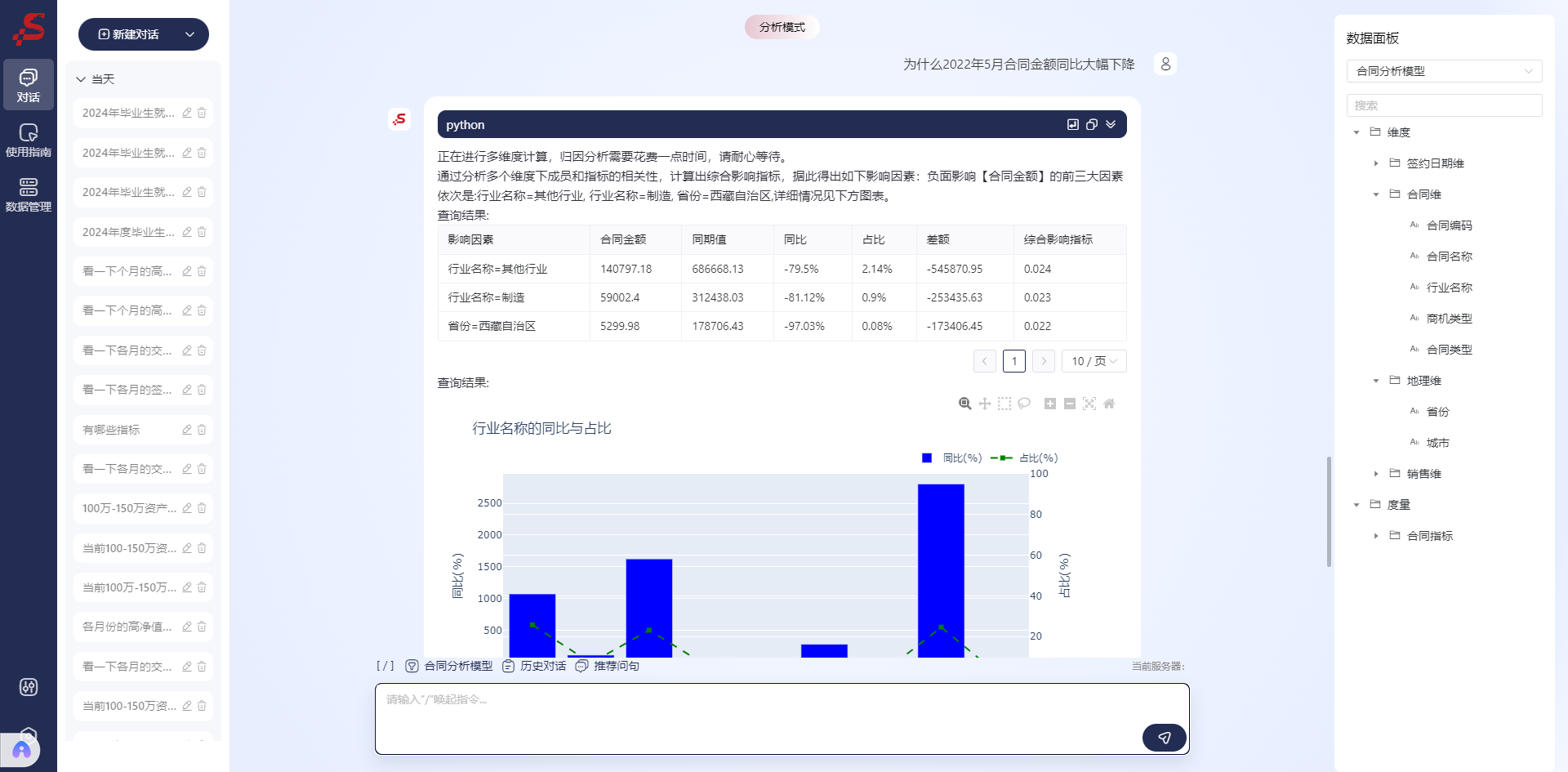This screenshot has height=772, width=1568.
Task: Select page 1 in table pagination
Action: coord(1014,361)
